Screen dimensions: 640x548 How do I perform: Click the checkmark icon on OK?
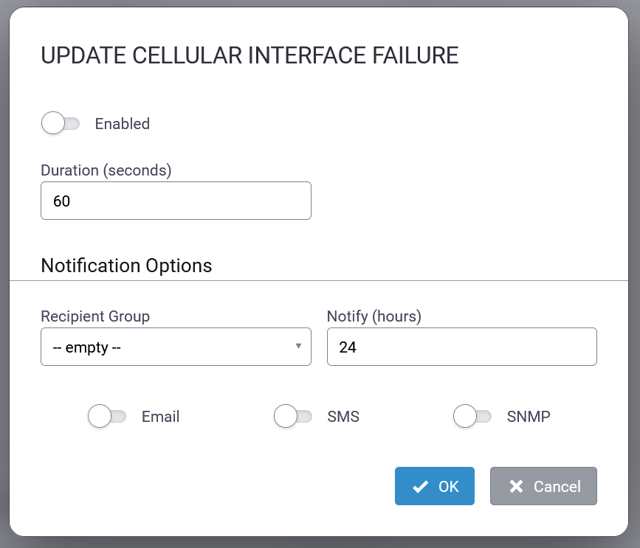(x=420, y=487)
